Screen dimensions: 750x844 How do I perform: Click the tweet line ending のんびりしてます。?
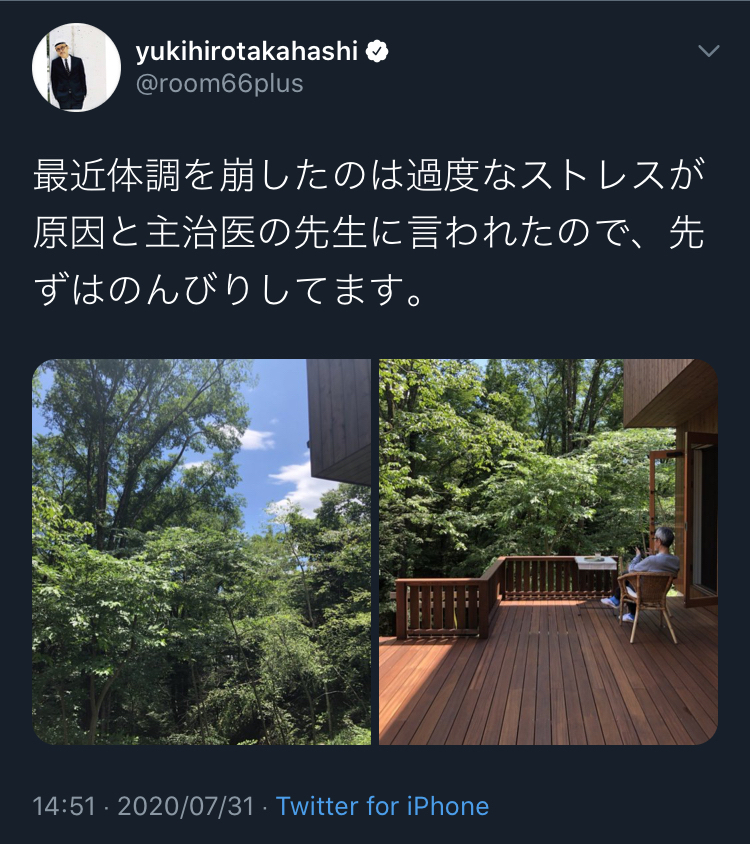[228, 290]
